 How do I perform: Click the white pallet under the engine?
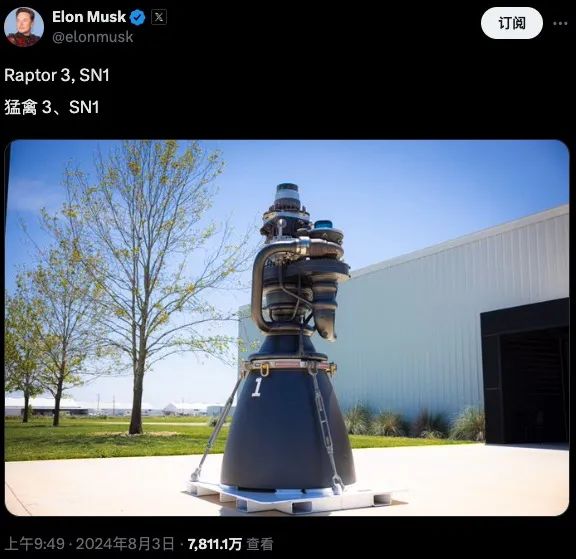tap(290, 498)
